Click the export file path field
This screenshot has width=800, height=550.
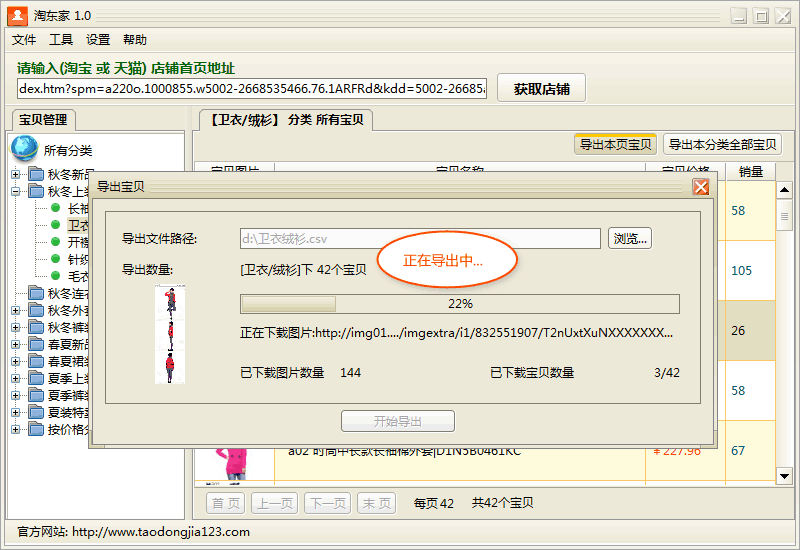tap(420, 239)
